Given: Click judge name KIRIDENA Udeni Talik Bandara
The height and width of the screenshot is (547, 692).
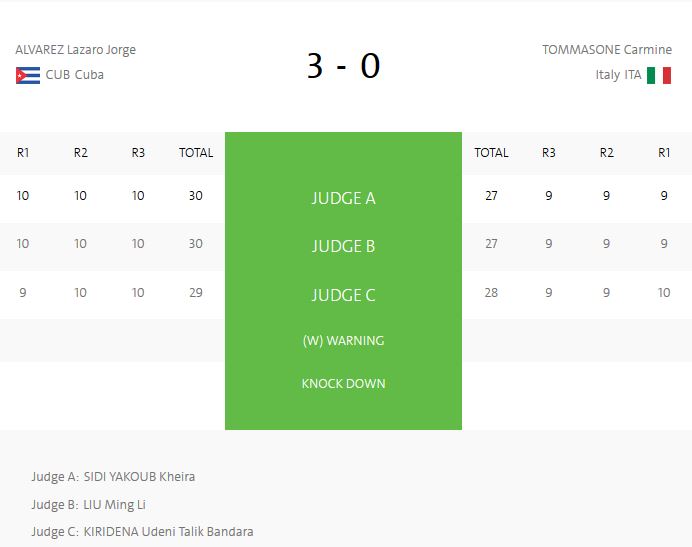Looking at the screenshot, I should coord(168,532).
